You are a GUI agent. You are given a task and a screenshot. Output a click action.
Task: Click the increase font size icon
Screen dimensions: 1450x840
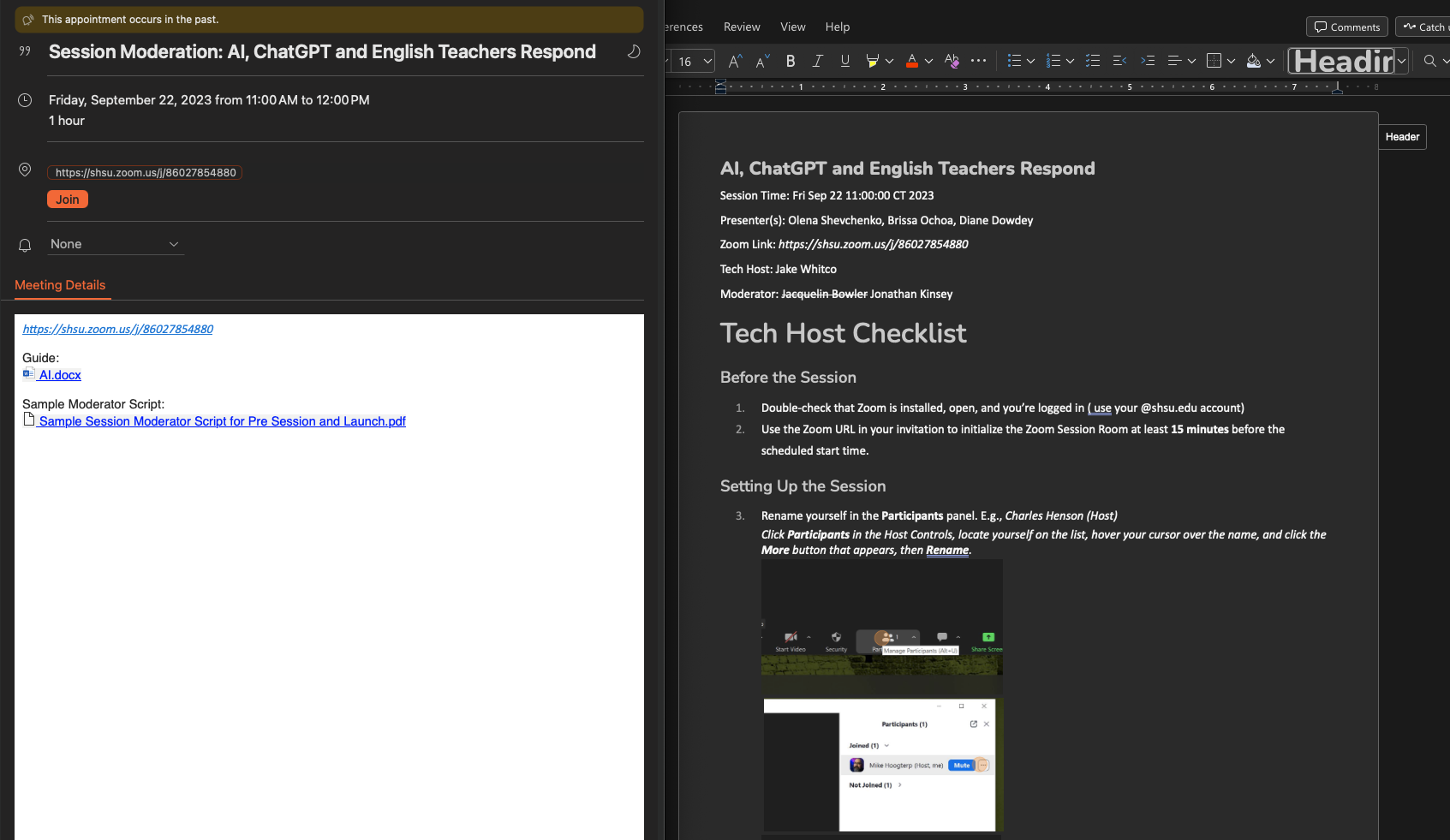coord(734,61)
